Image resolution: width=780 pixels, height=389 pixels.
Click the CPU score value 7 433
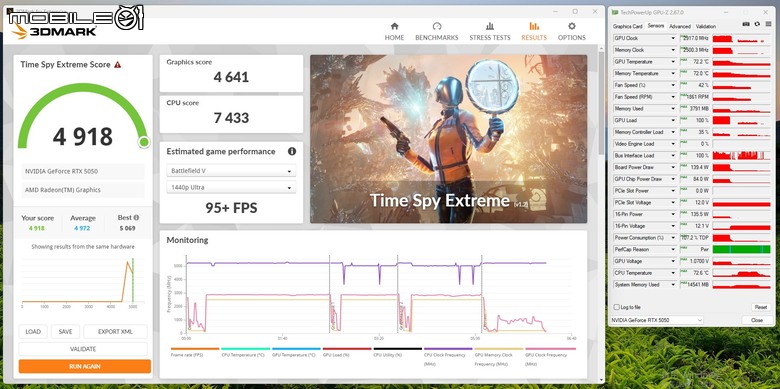[231, 118]
